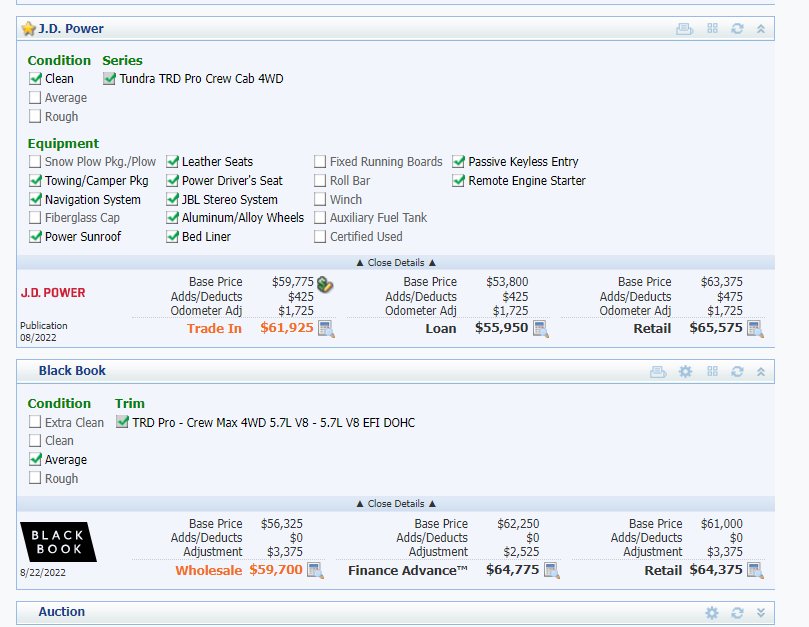Enable Fiberglass Cap equipment

click(35, 217)
